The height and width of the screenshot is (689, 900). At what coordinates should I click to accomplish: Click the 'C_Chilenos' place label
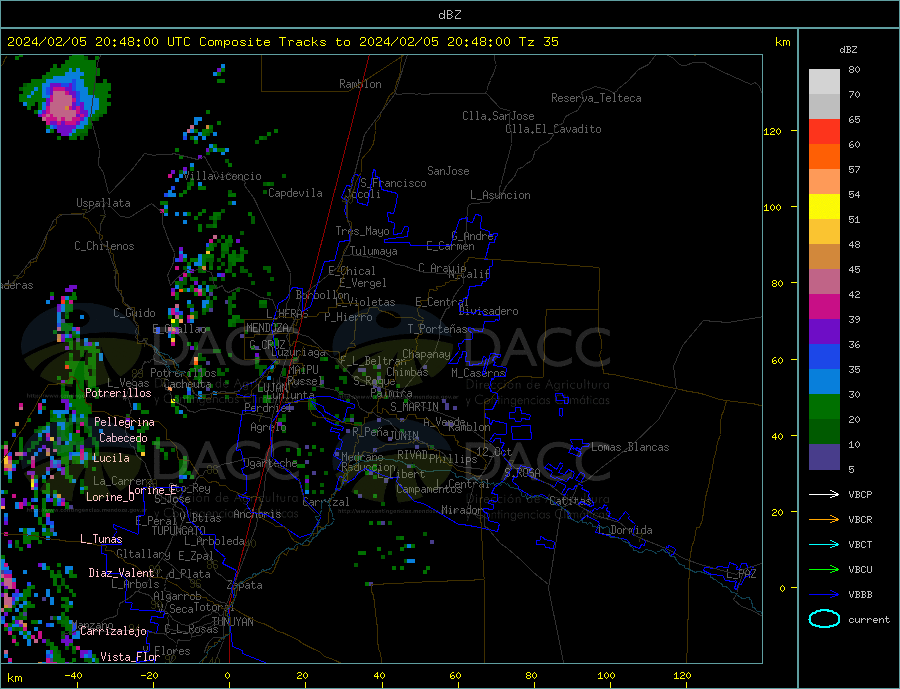click(104, 246)
